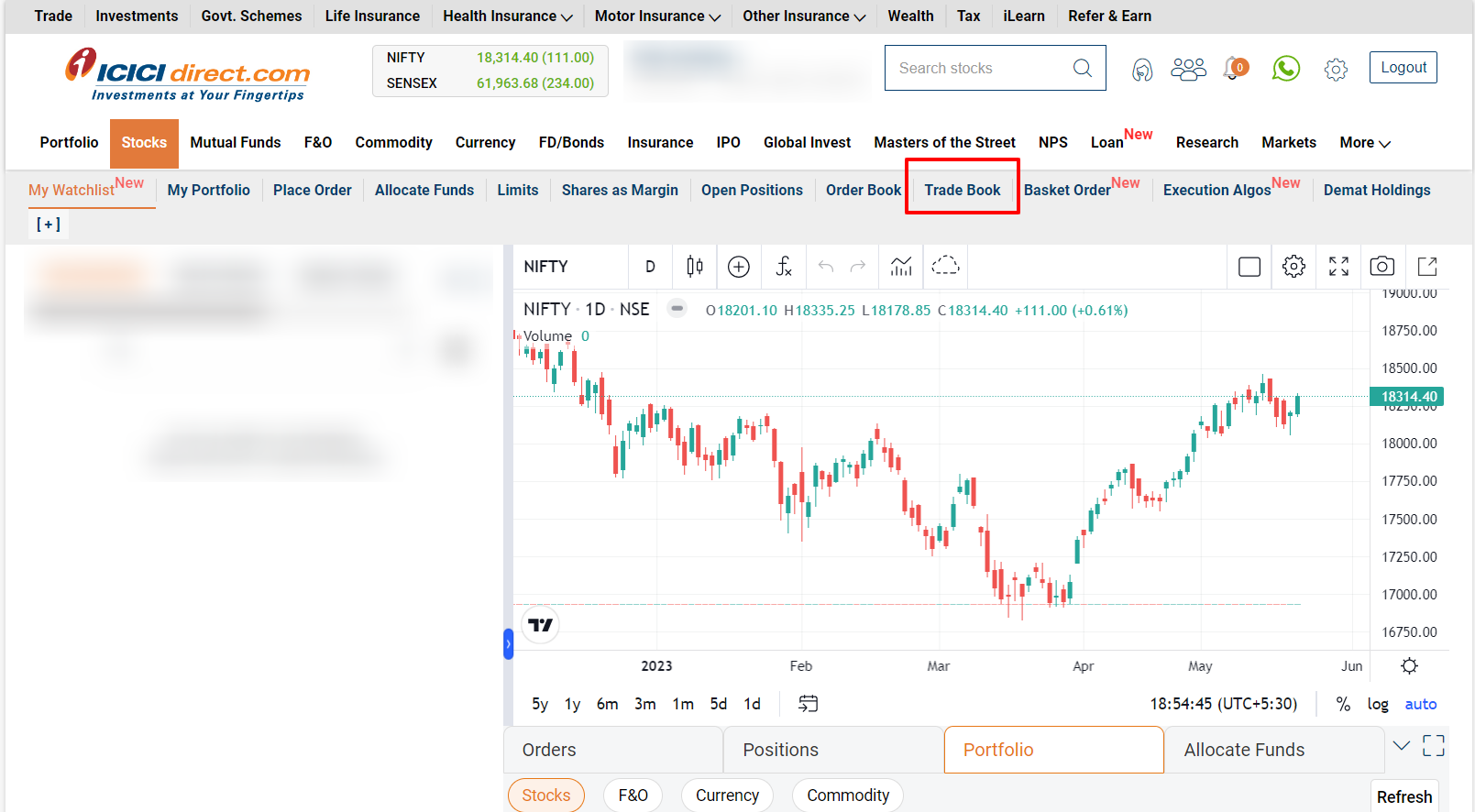
Task: Click the go-to-date calendar icon
Action: (x=808, y=704)
